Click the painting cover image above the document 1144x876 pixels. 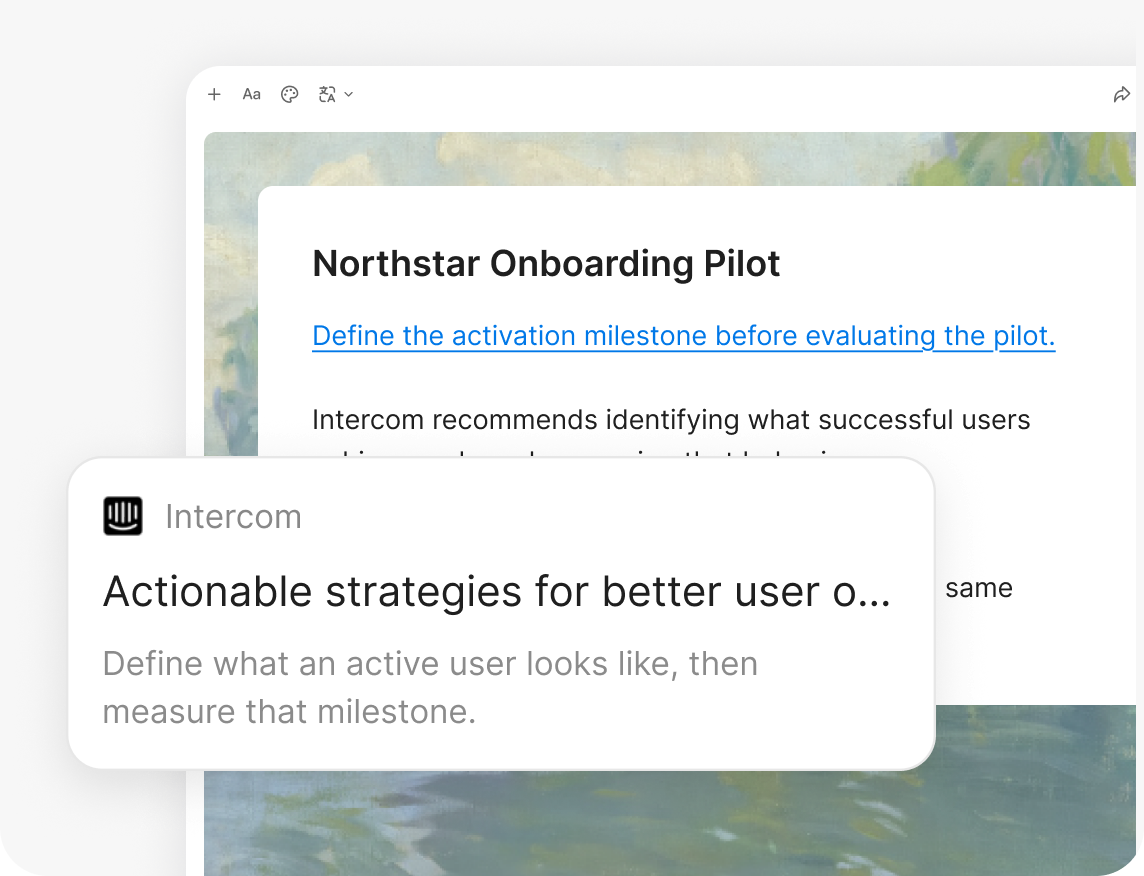[x=670, y=158]
